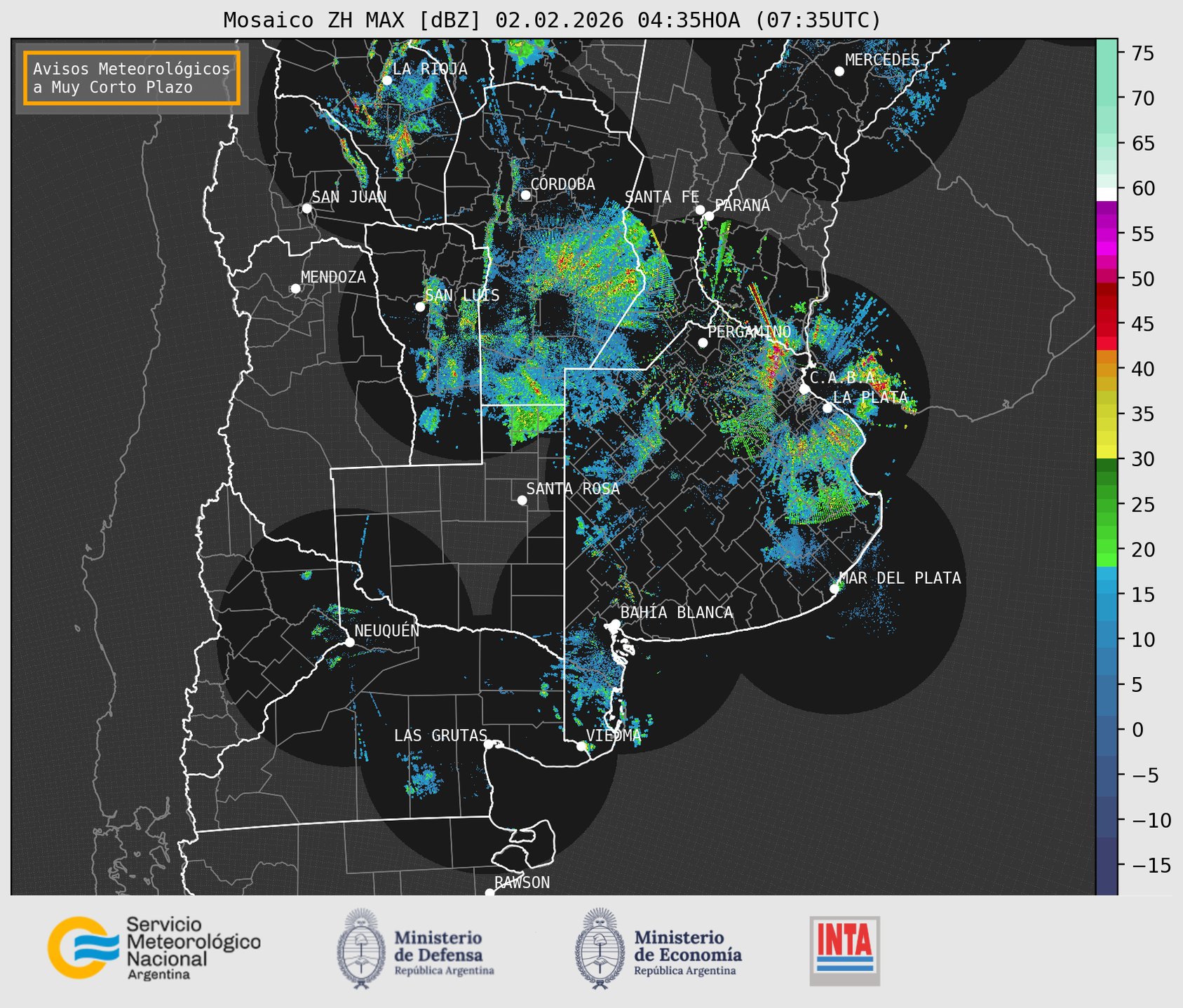Click the white 60 dBZ swatch on scale
The height and width of the screenshot is (1008, 1183).
click(x=1107, y=195)
